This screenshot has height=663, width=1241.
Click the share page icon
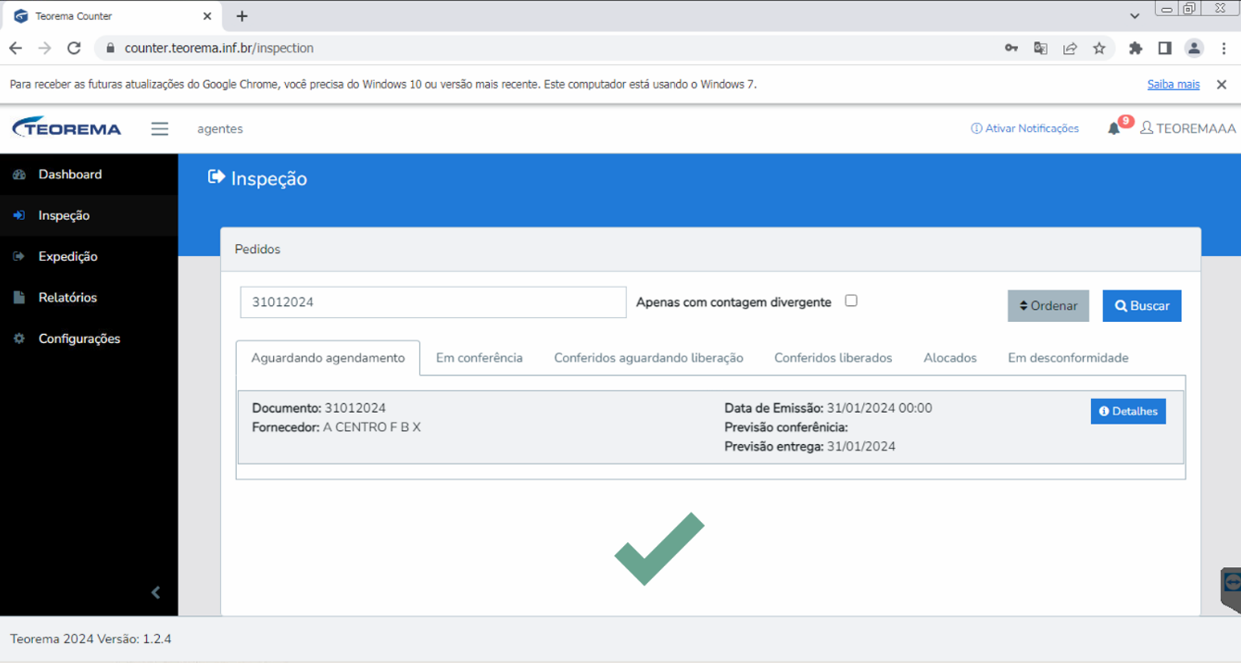click(1070, 48)
